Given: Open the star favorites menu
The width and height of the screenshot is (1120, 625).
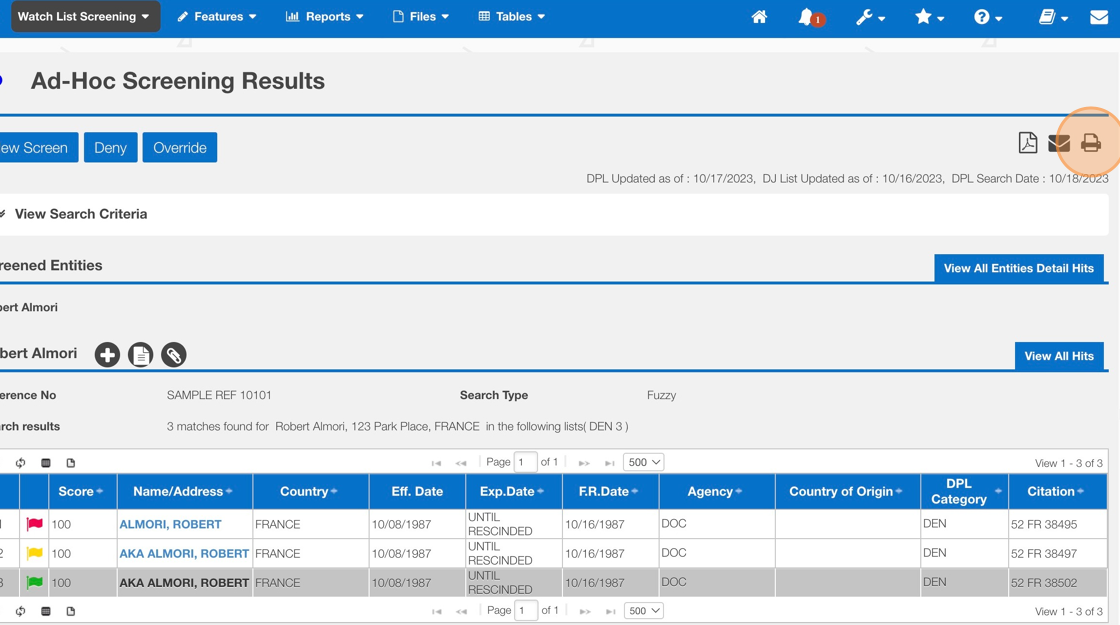Looking at the screenshot, I should (x=929, y=17).
